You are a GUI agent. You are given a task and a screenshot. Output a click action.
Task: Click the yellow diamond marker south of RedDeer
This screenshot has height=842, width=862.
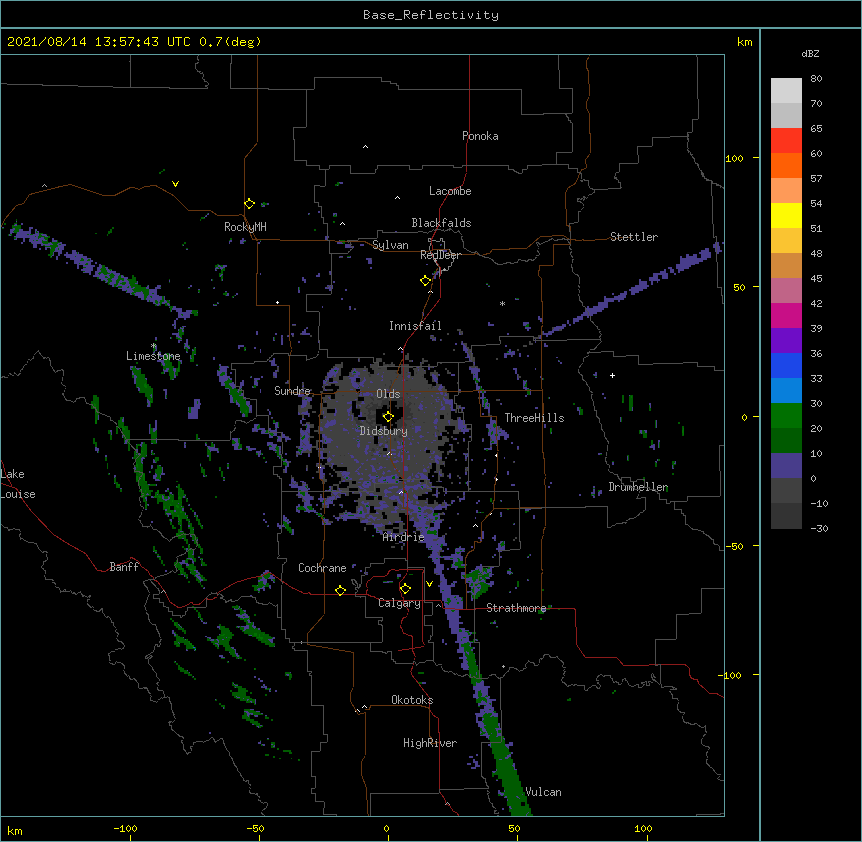[x=426, y=281]
